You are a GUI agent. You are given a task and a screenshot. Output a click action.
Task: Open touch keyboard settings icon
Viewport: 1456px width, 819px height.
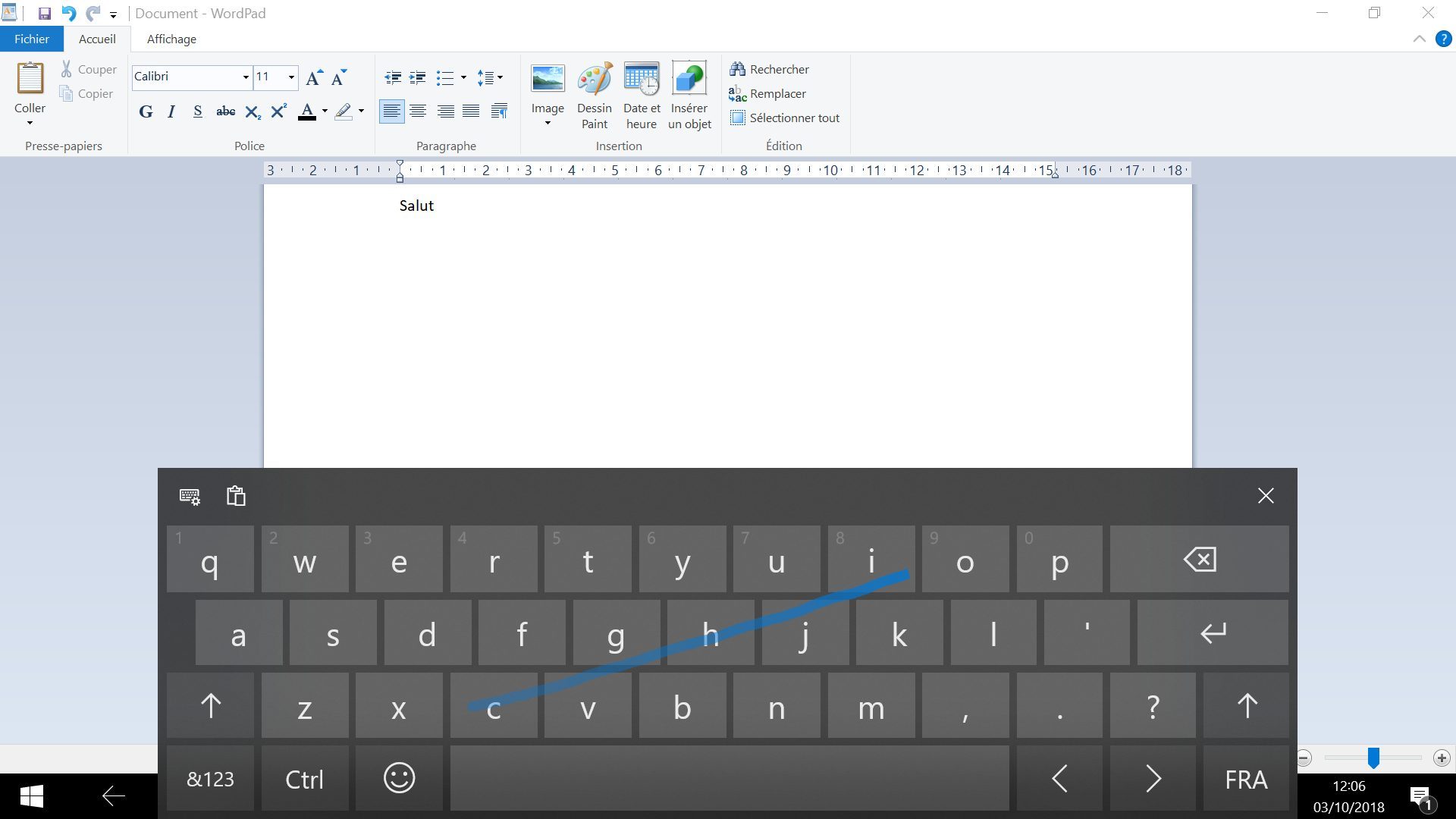pyautogui.click(x=190, y=496)
